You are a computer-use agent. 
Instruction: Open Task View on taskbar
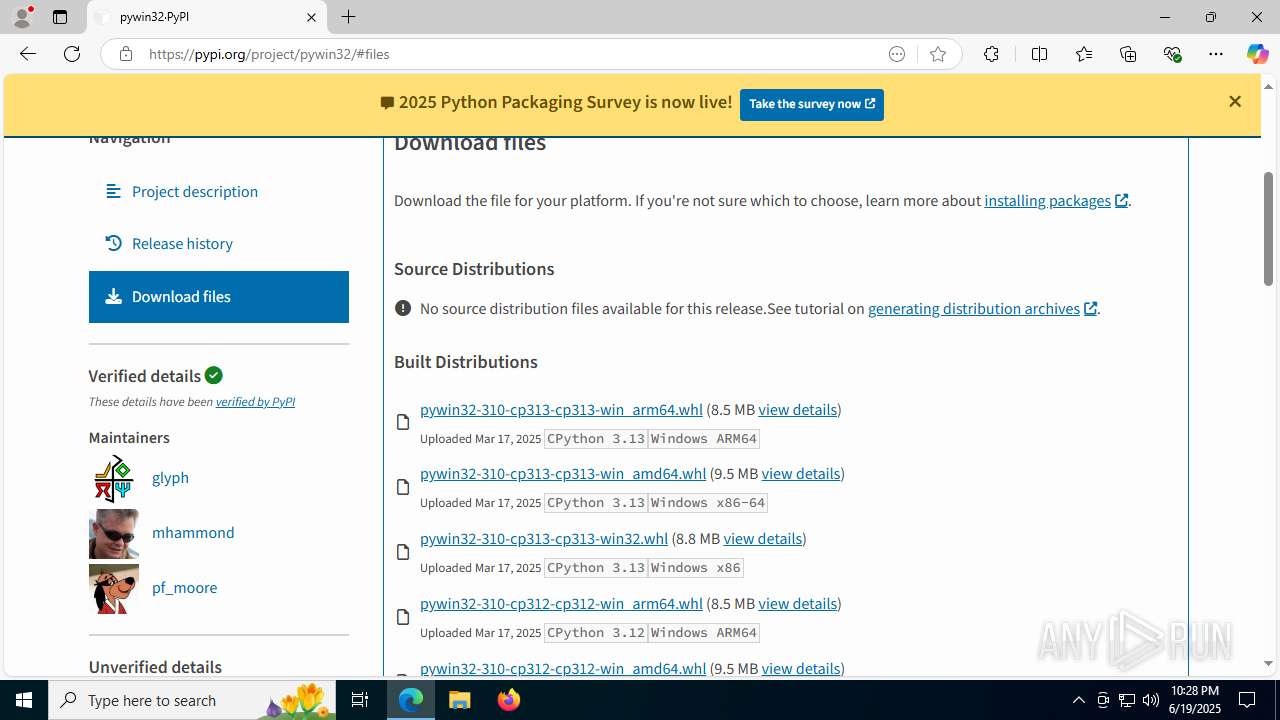click(x=360, y=700)
